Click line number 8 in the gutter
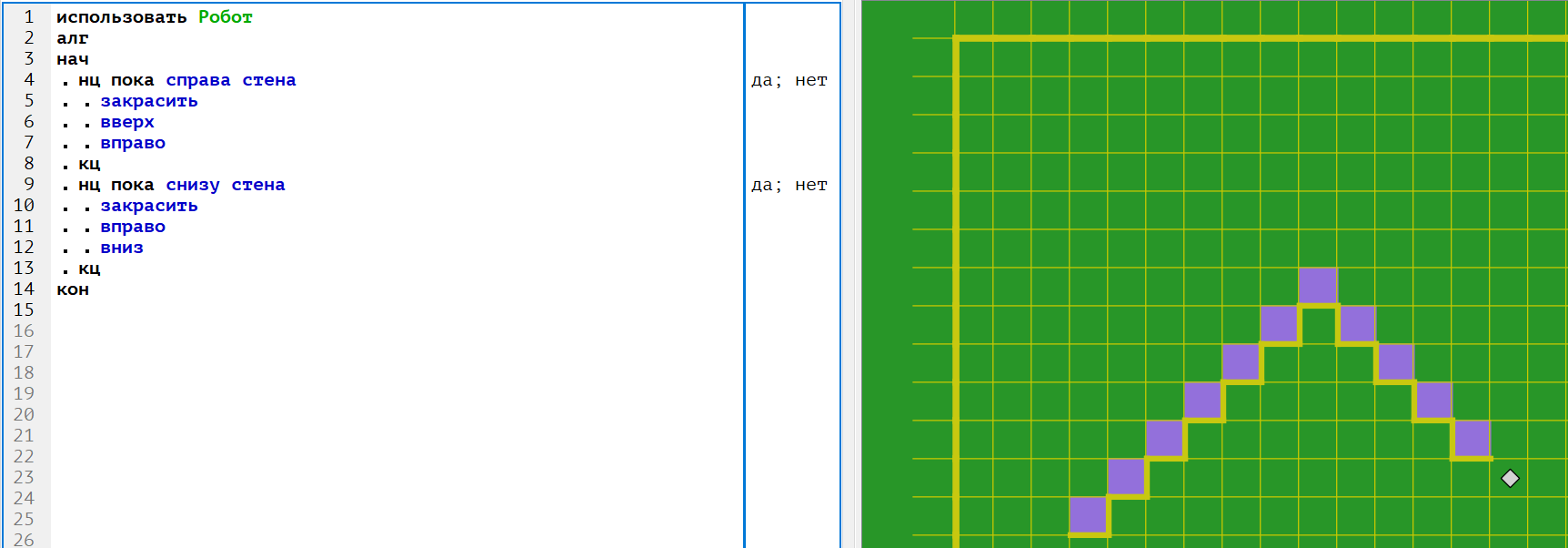The height and width of the screenshot is (548, 1568). point(29,164)
